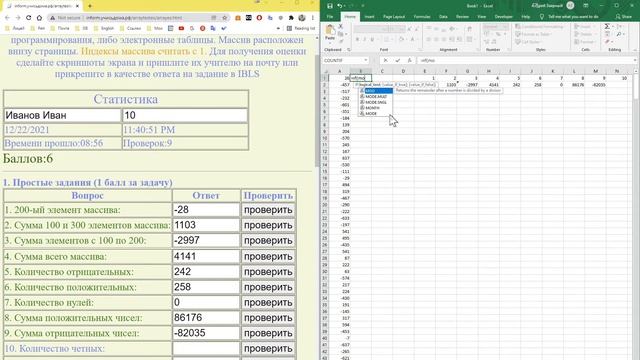This screenshot has width=640, height=360.
Task: Toggle Italic formatting in Excel
Action: pos(365,39)
